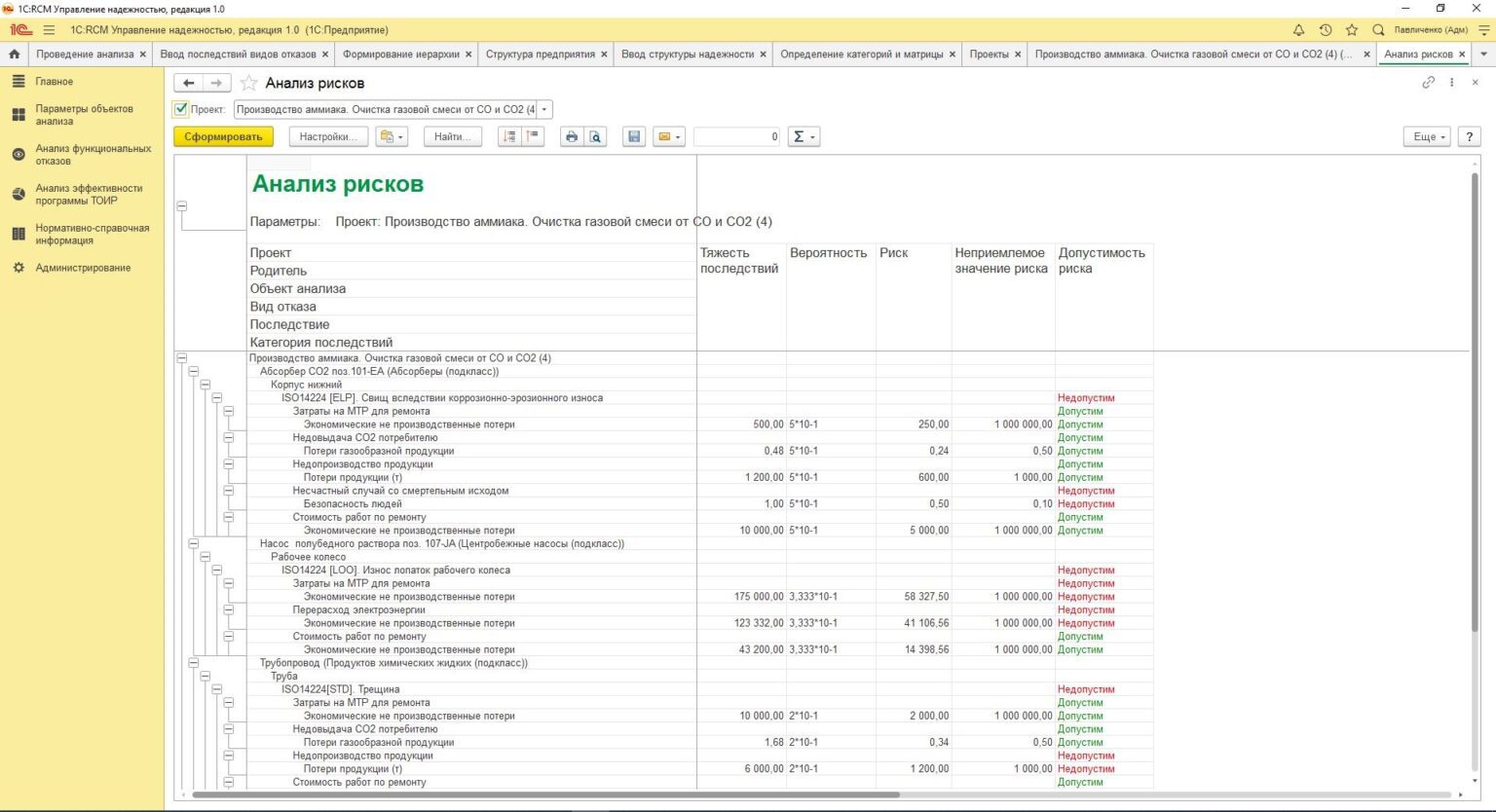This screenshot has width=1496, height=812.
Task: Click the Сформировать button
Action: [223, 137]
